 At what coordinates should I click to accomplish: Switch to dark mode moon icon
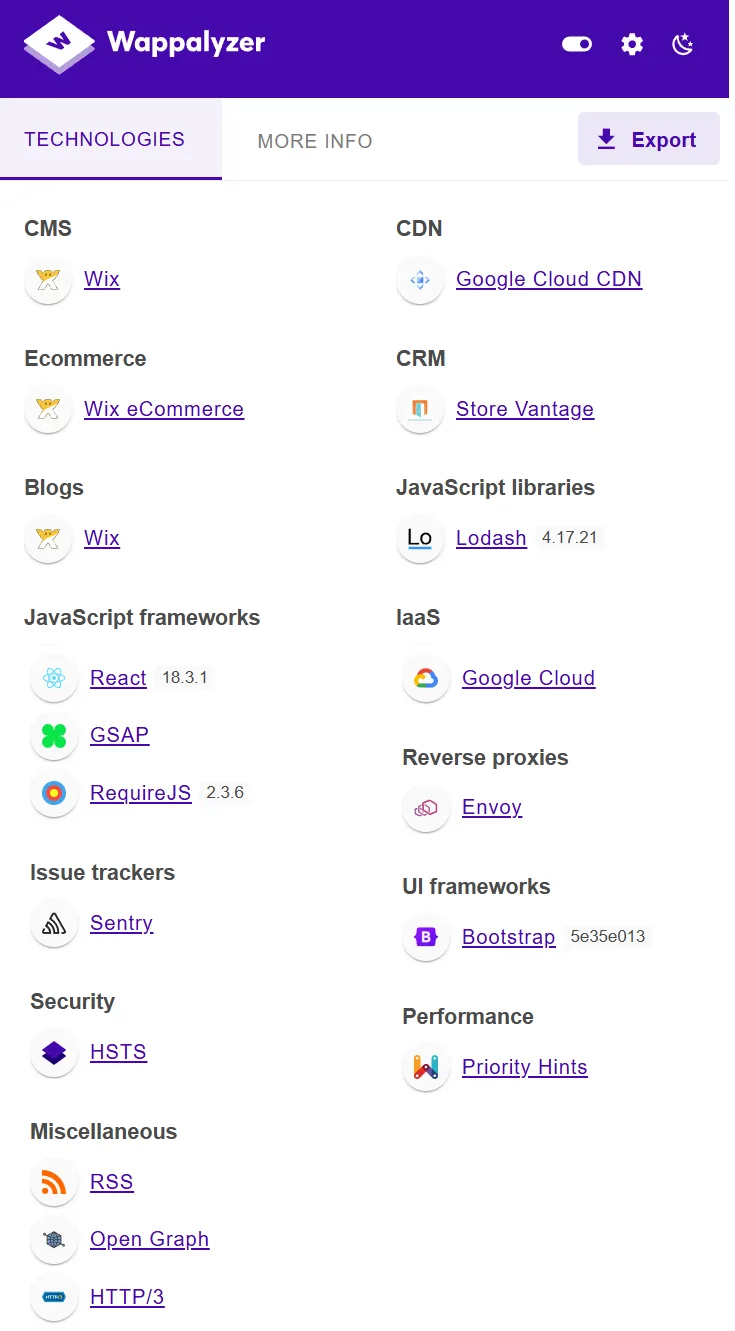tap(683, 44)
